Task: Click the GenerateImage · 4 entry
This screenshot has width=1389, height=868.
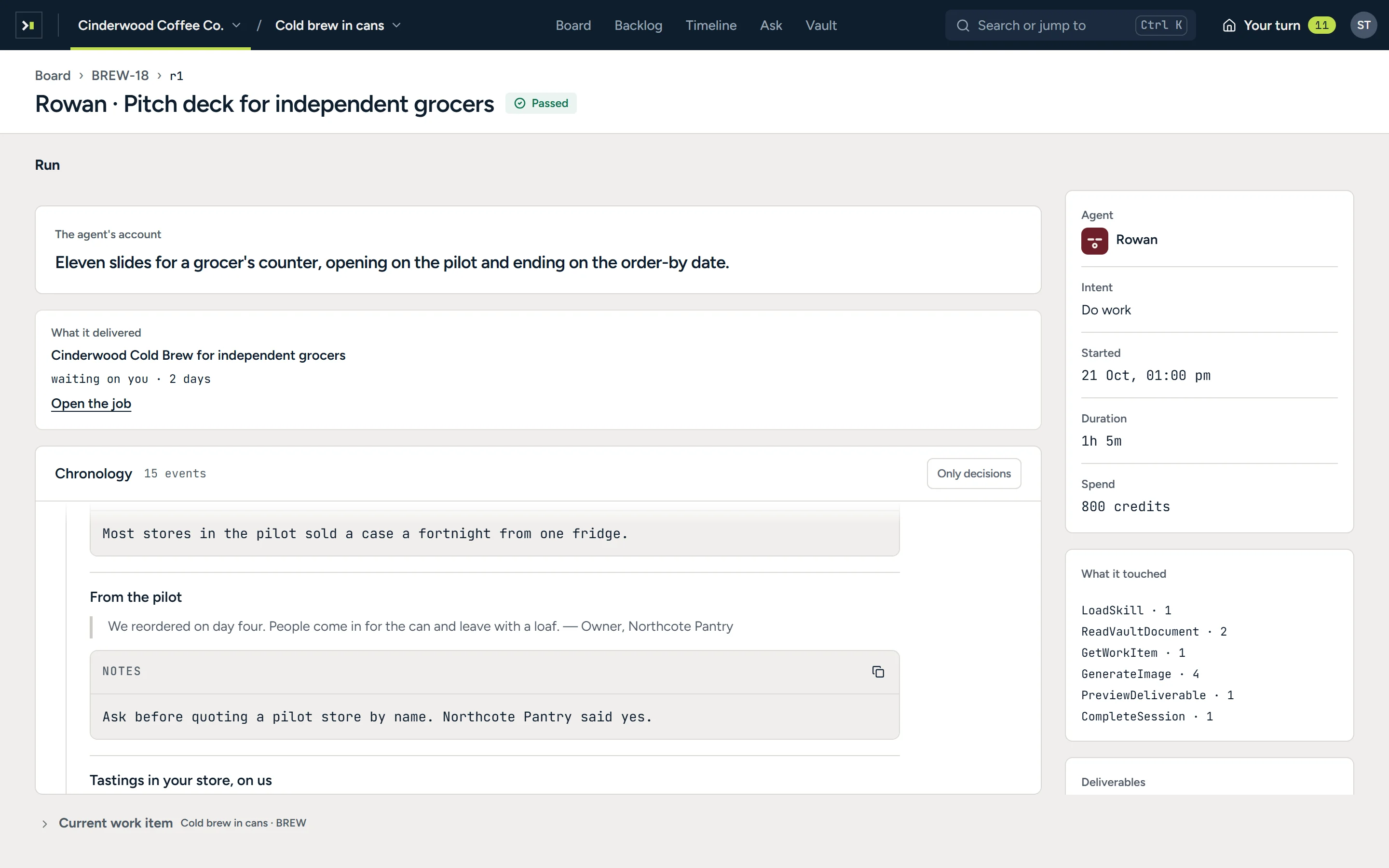Action: coord(1140,674)
